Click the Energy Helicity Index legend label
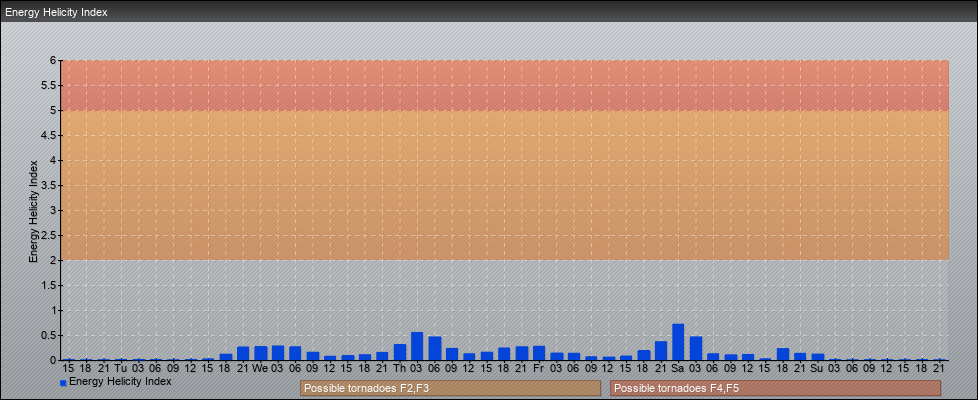 click(x=120, y=381)
